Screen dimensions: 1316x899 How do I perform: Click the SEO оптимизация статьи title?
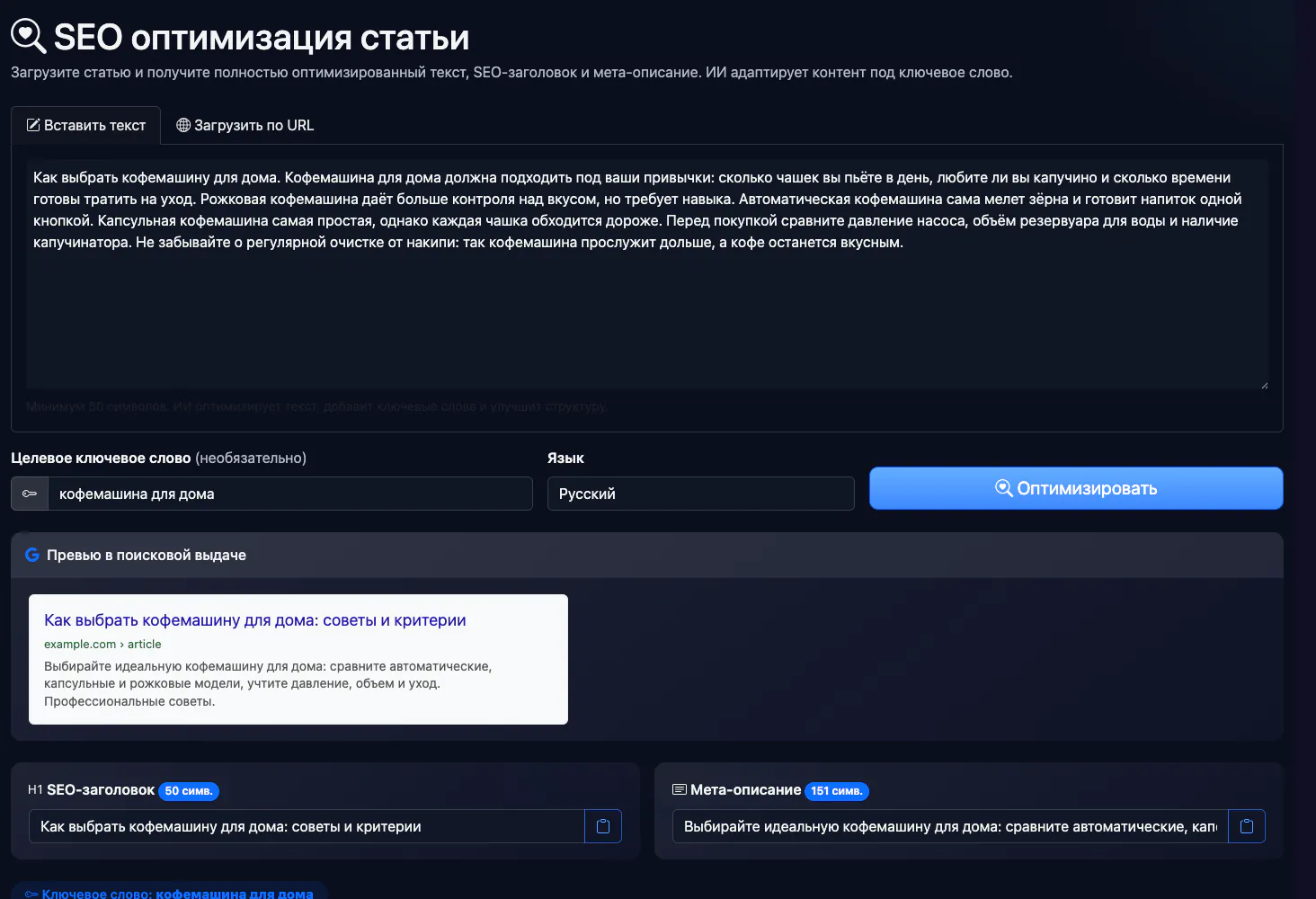pyautogui.click(x=262, y=38)
